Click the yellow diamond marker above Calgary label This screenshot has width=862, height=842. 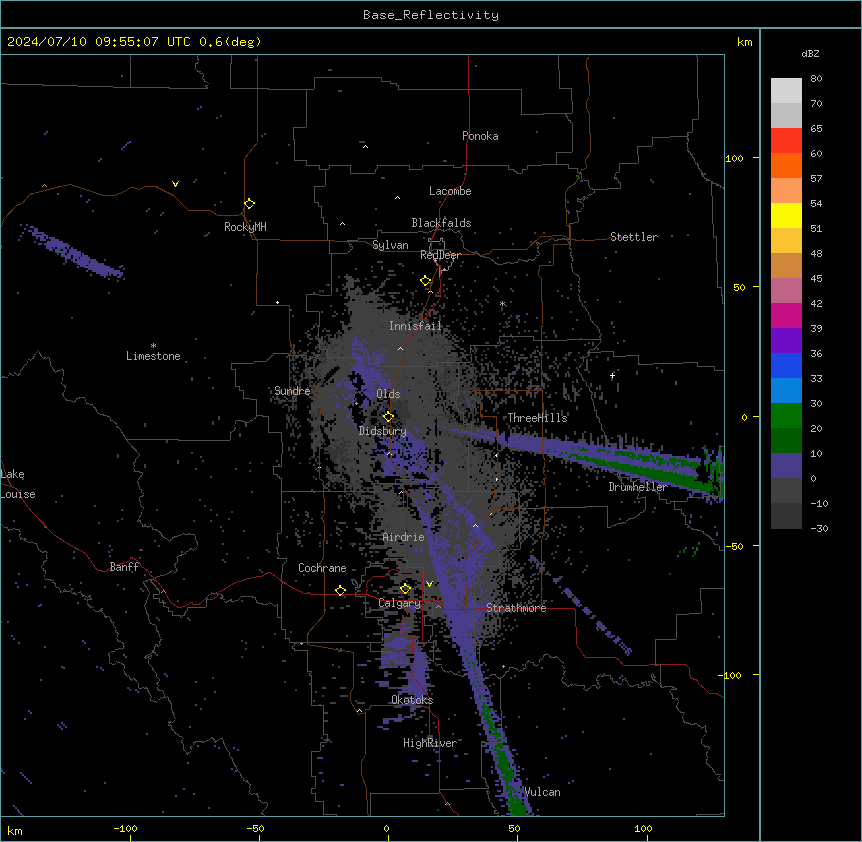pos(405,589)
